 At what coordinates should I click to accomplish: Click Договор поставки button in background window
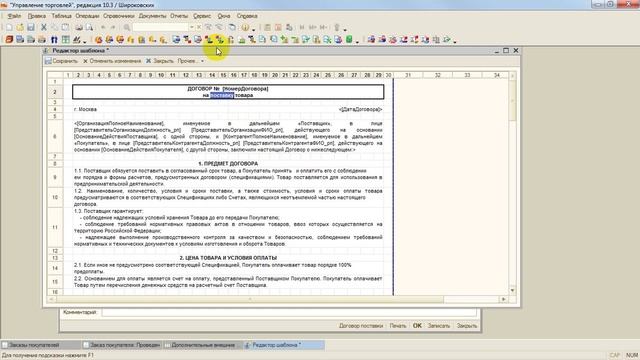pos(361,326)
